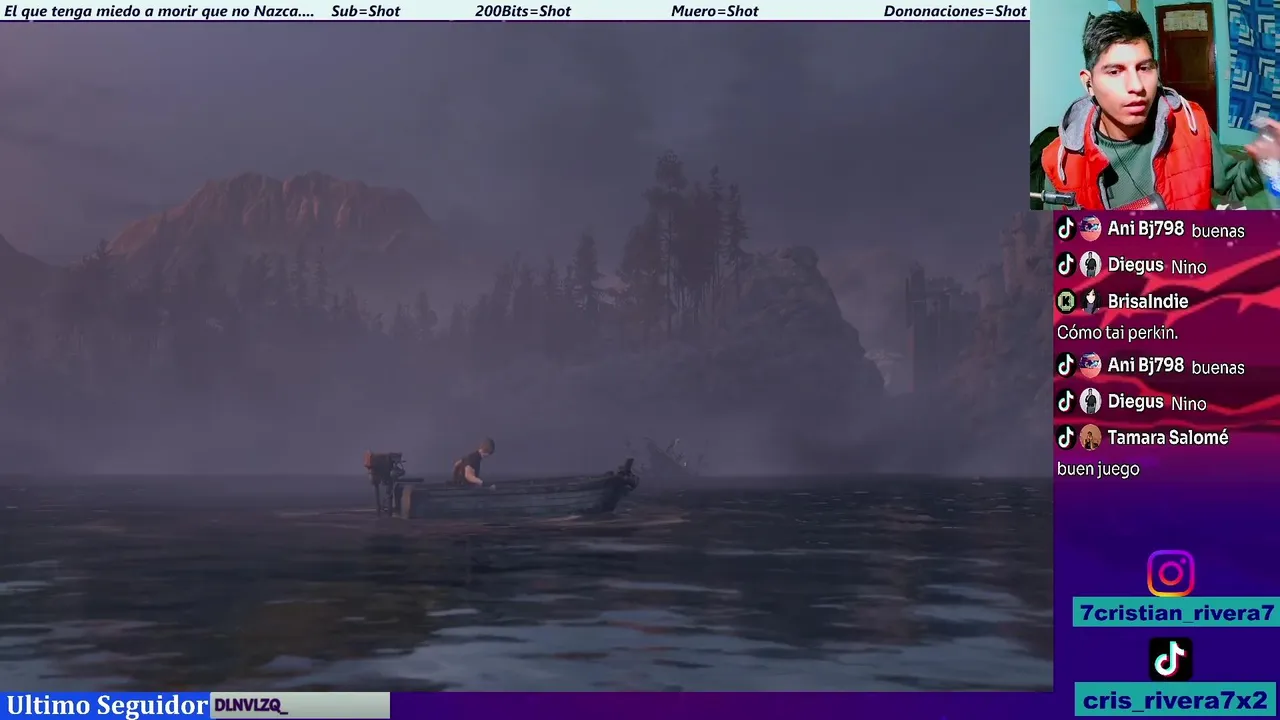Click the large TikTok logo above cris_rivera7x2

coord(1170,659)
